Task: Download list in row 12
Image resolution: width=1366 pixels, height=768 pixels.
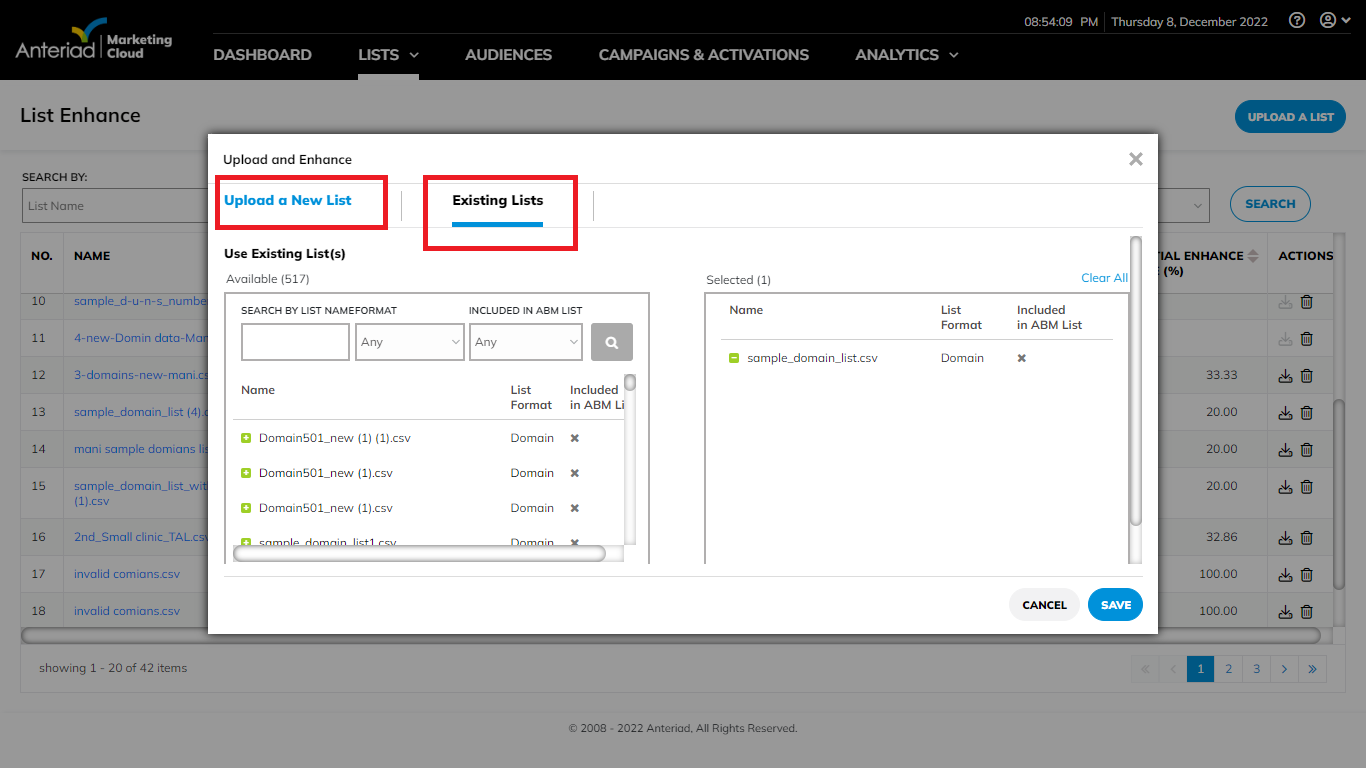Action: point(1286,376)
